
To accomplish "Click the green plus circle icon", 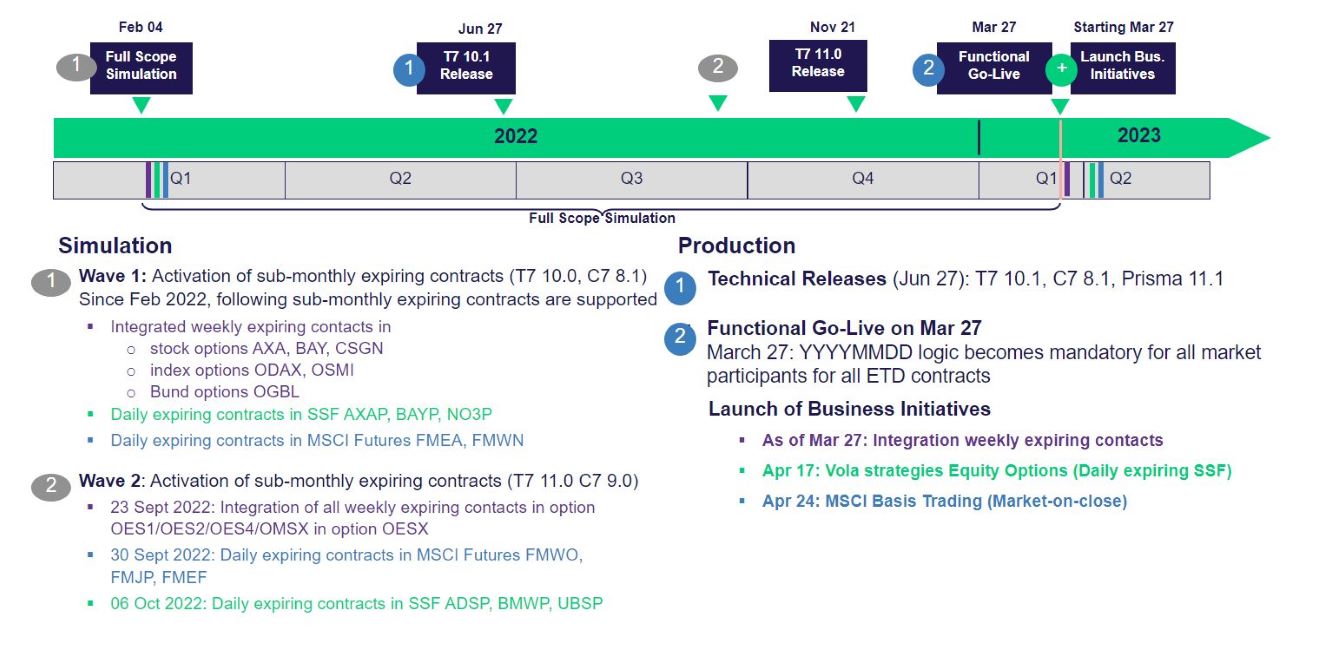I will [1060, 68].
